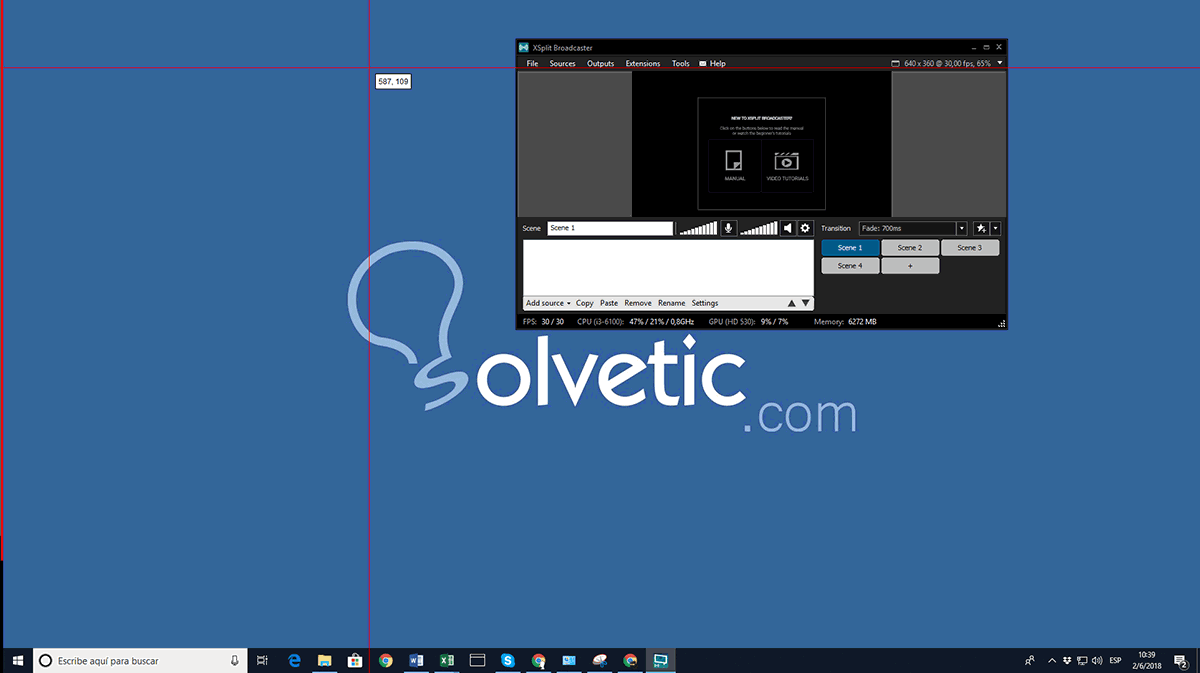Screen dimensions: 1200x673
Task: Click the XSplit Broadcaster logo in title bar
Action: pos(523,47)
